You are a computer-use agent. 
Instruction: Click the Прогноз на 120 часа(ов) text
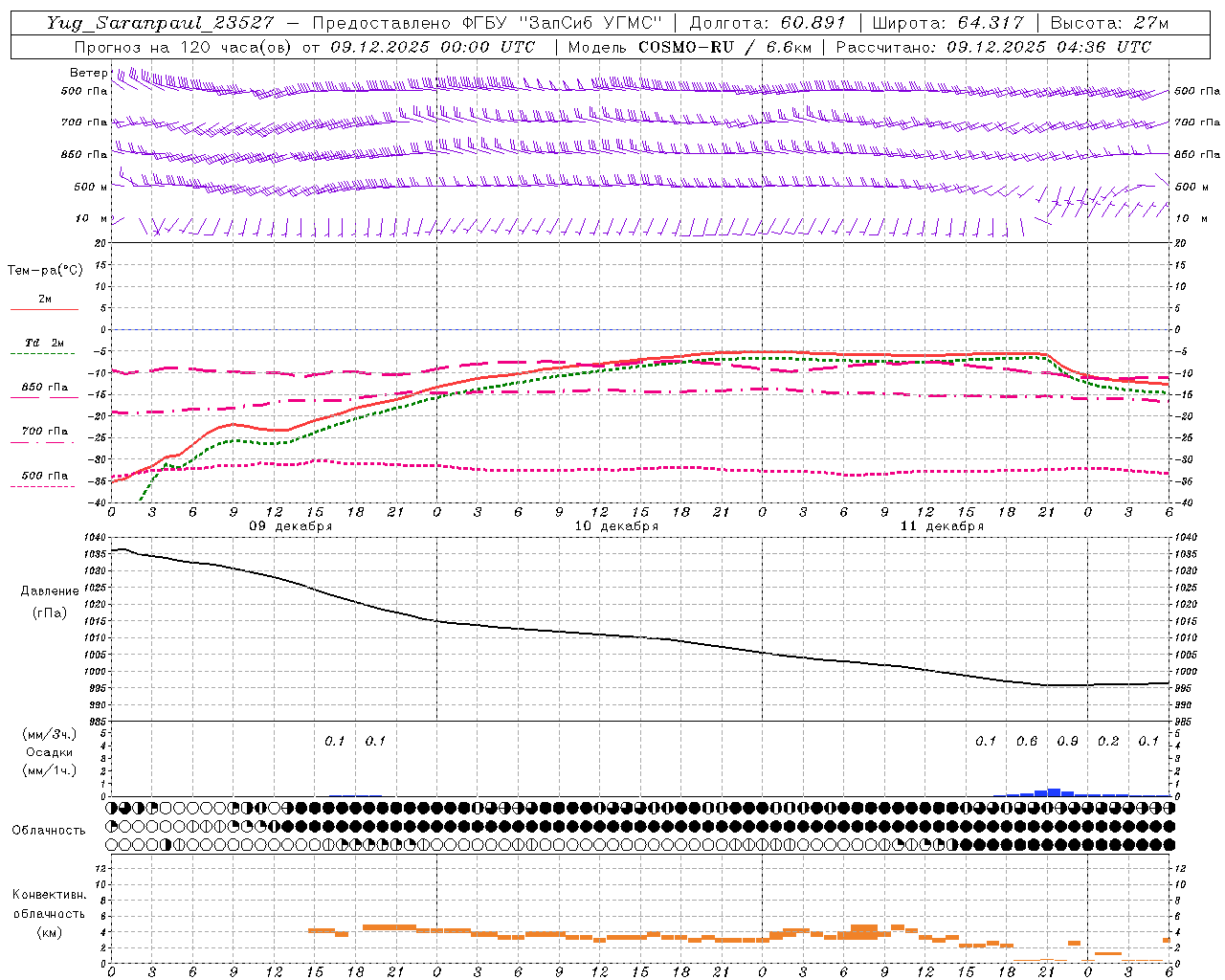(186, 47)
